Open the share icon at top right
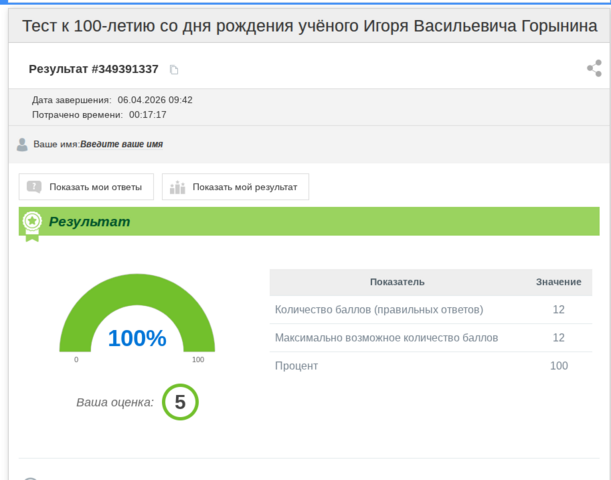Image resolution: width=611 pixels, height=480 pixels. (x=594, y=69)
